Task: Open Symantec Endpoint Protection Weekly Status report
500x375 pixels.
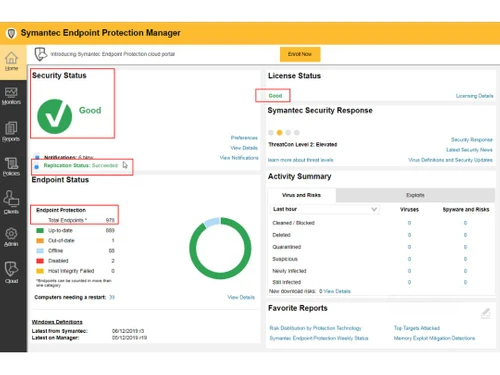Action: [319, 338]
